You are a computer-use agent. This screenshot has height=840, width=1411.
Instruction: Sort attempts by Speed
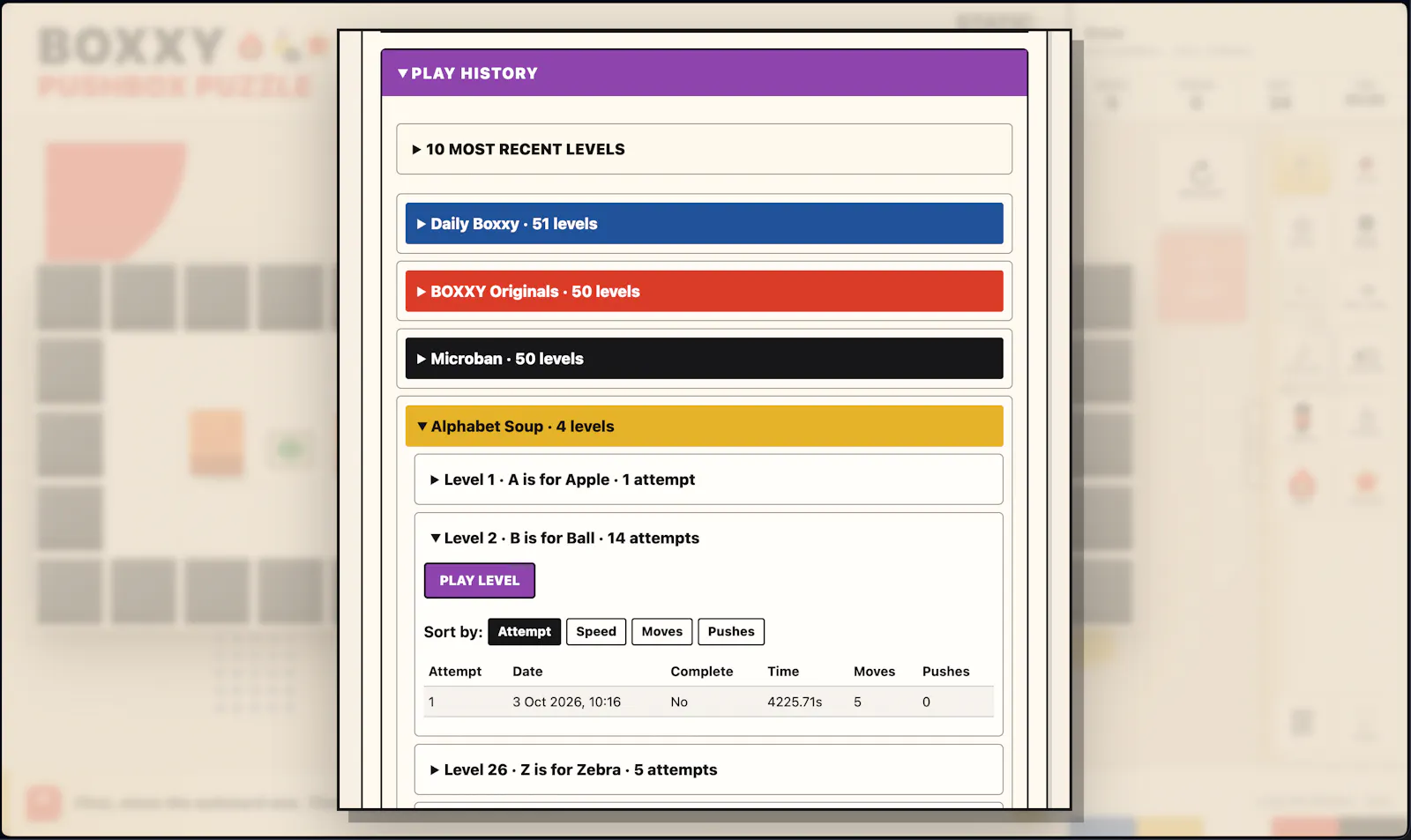tap(596, 632)
